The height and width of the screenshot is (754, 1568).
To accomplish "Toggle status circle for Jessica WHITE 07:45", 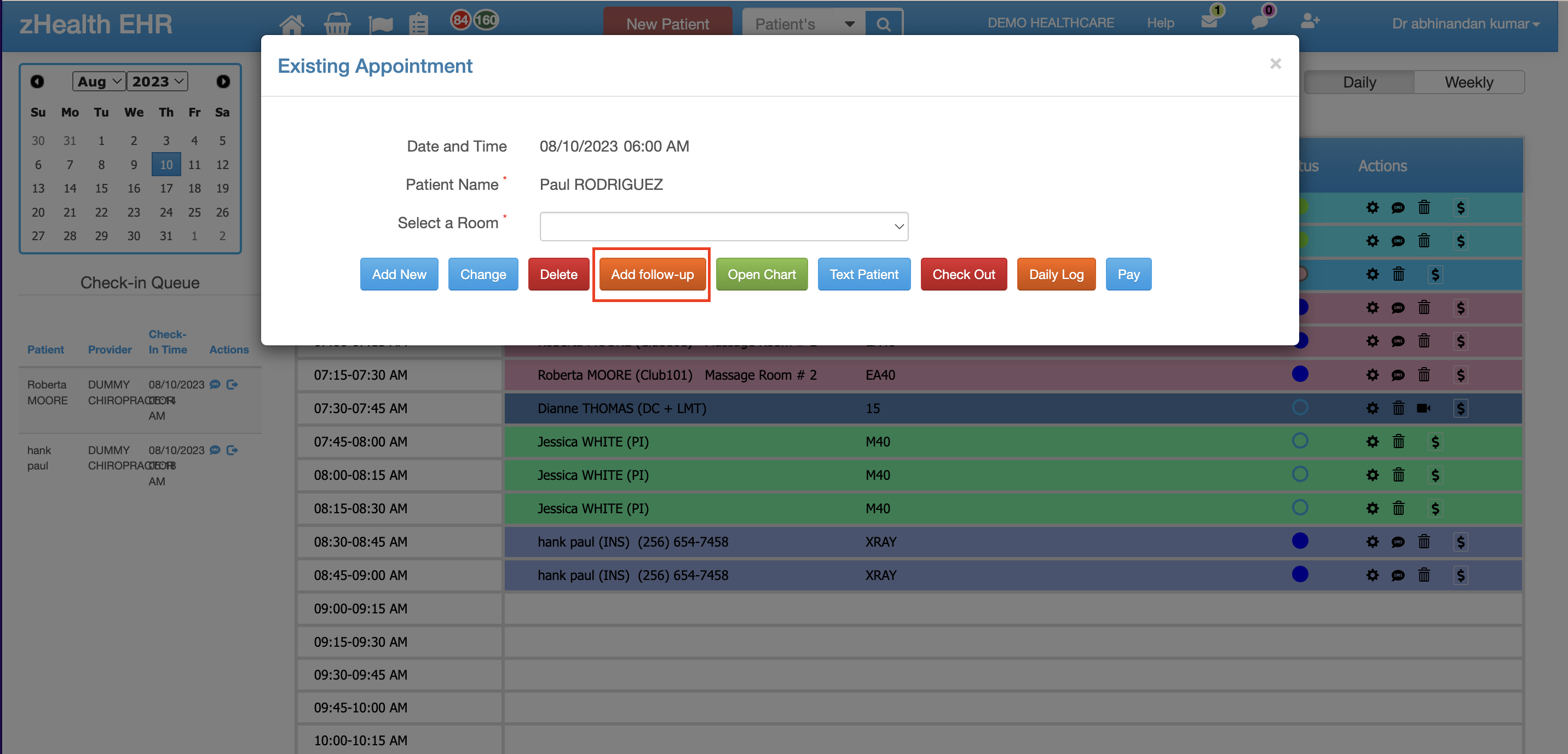I will [1300, 441].
